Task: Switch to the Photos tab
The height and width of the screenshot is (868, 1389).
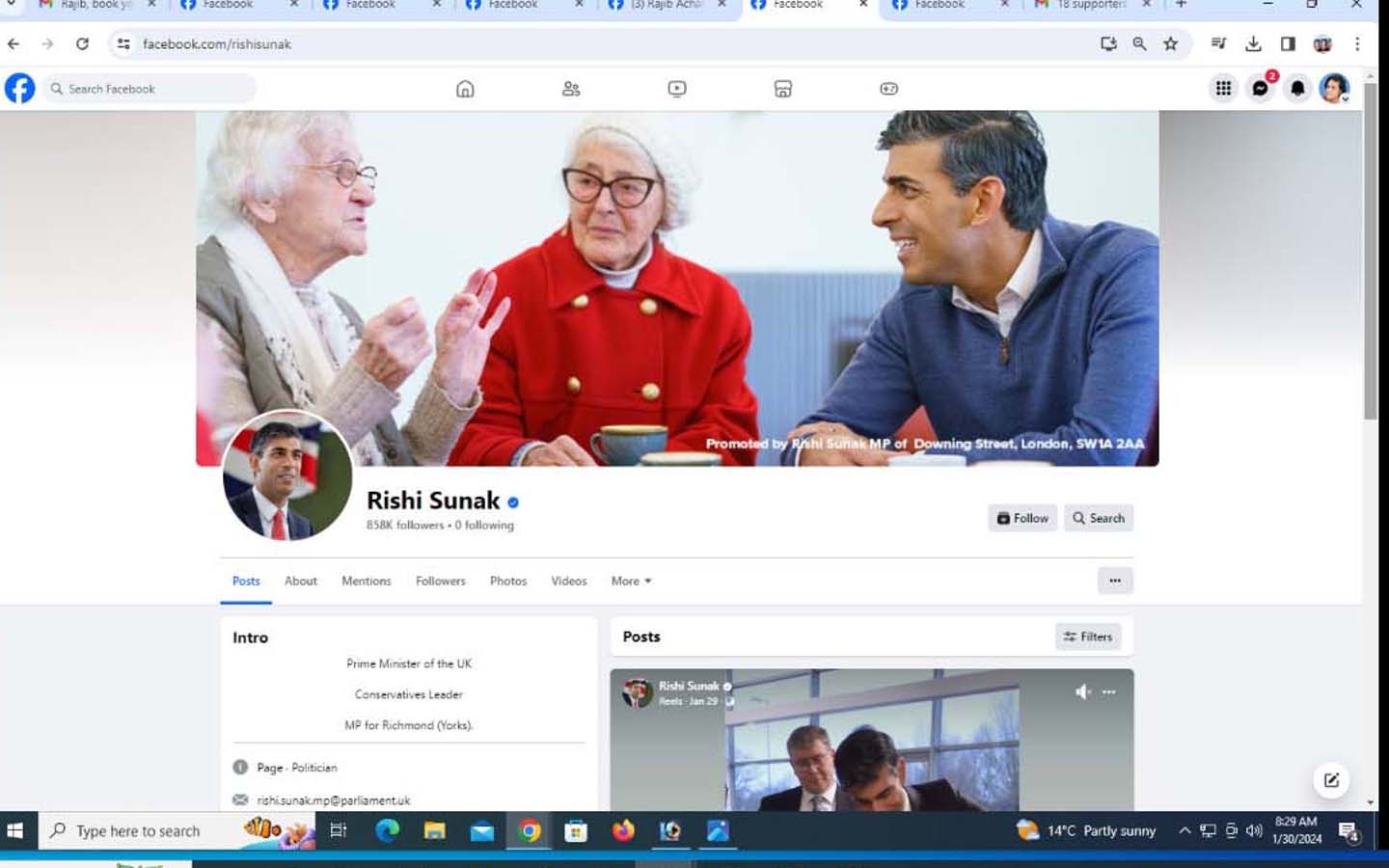Action: (x=508, y=581)
